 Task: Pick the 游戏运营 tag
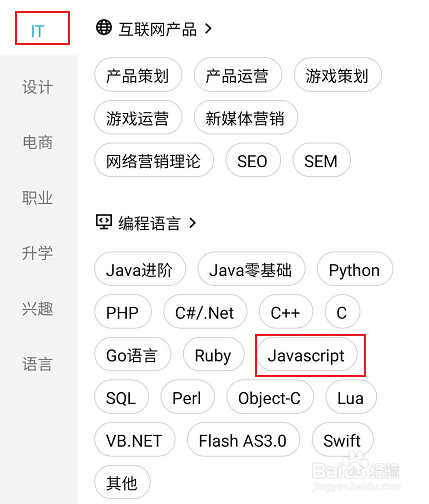(138, 118)
